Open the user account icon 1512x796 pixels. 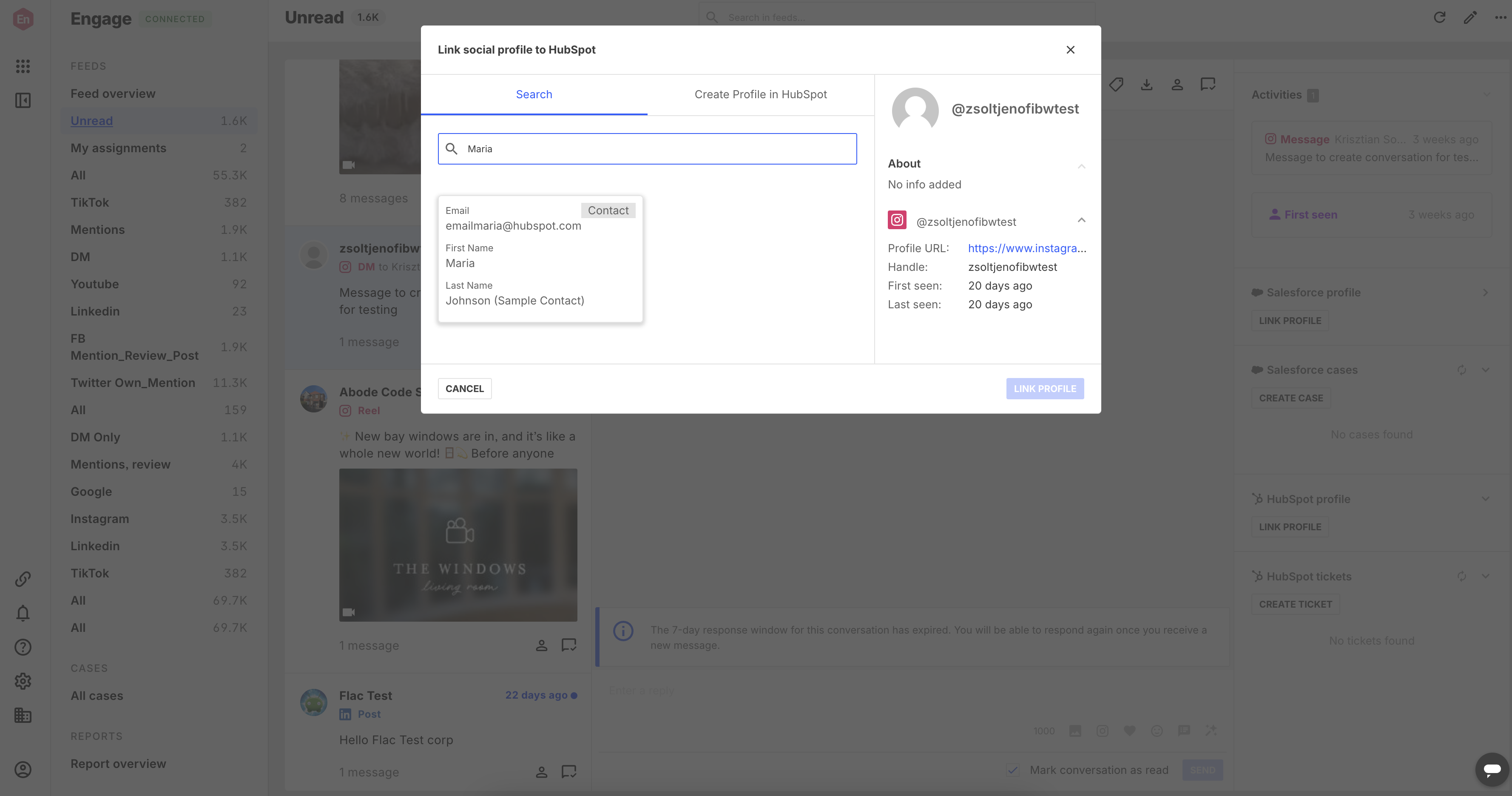point(23,770)
